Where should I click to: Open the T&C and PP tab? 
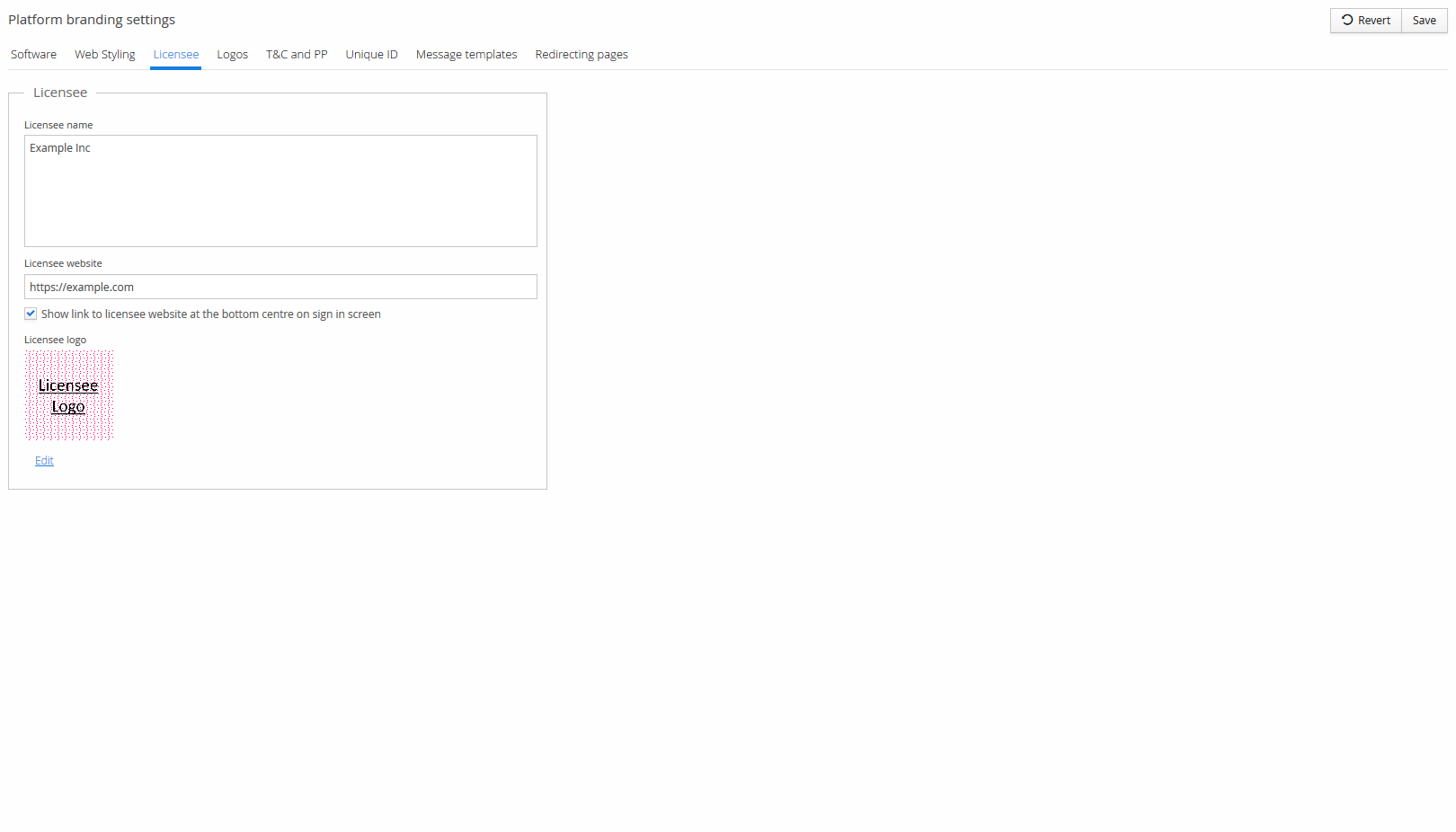[297, 55]
